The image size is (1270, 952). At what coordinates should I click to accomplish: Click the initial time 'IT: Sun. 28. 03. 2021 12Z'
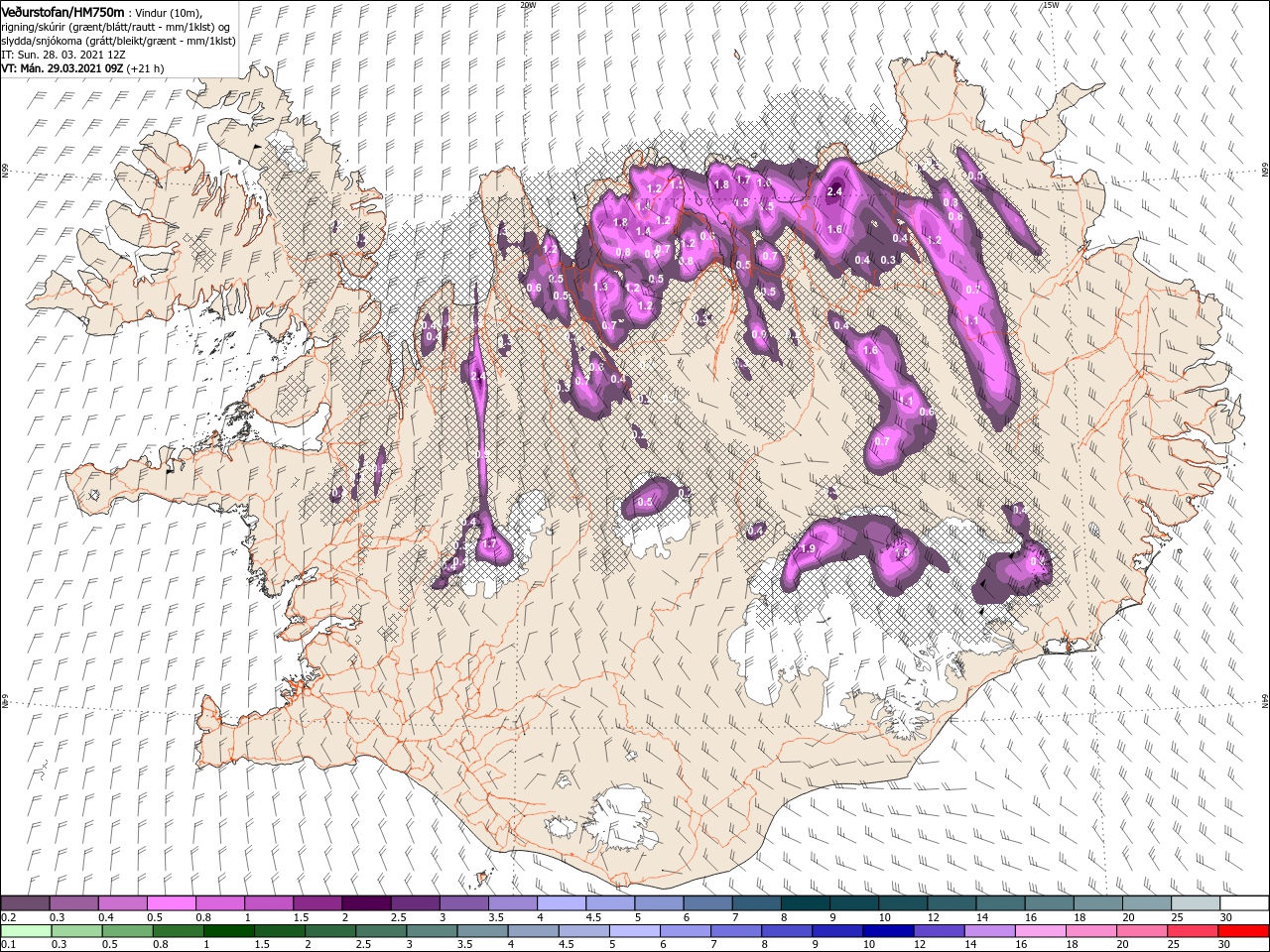[x=64, y=54]
